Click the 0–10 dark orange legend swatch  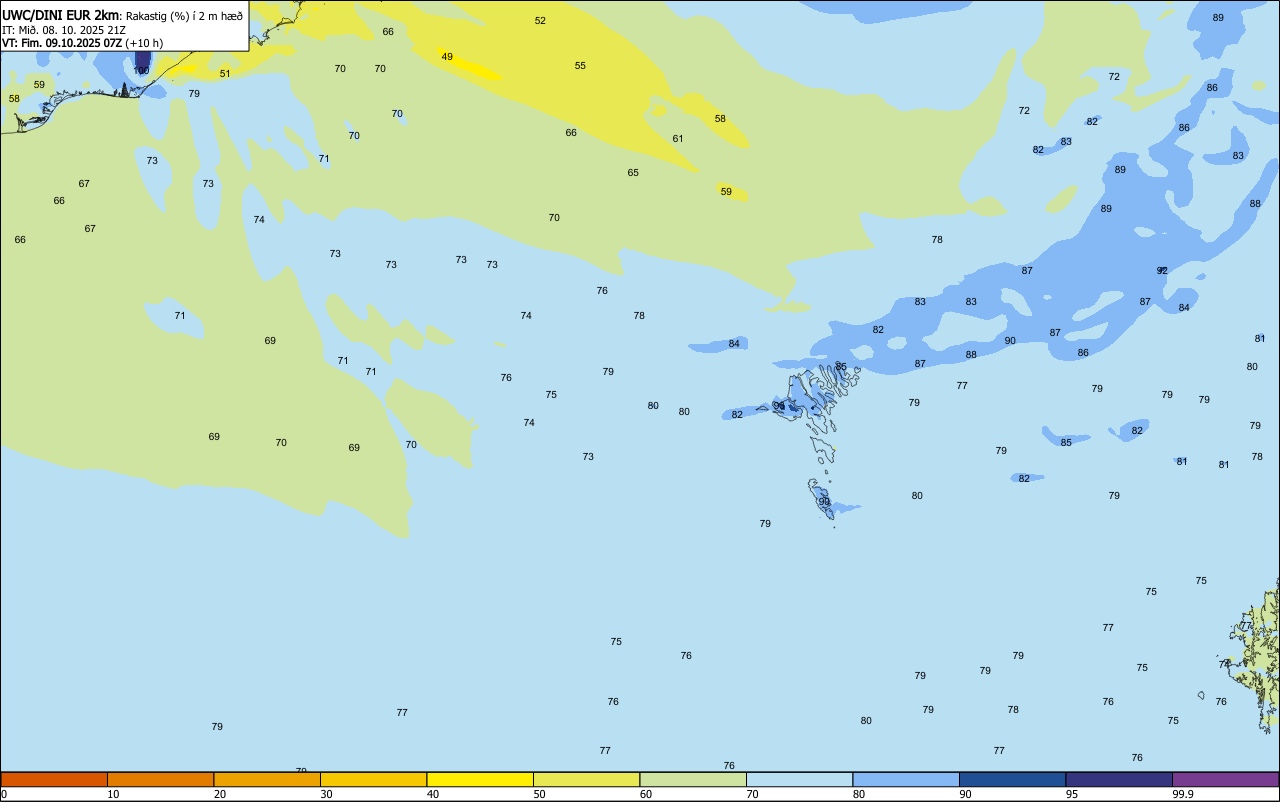tap(54, 779)
